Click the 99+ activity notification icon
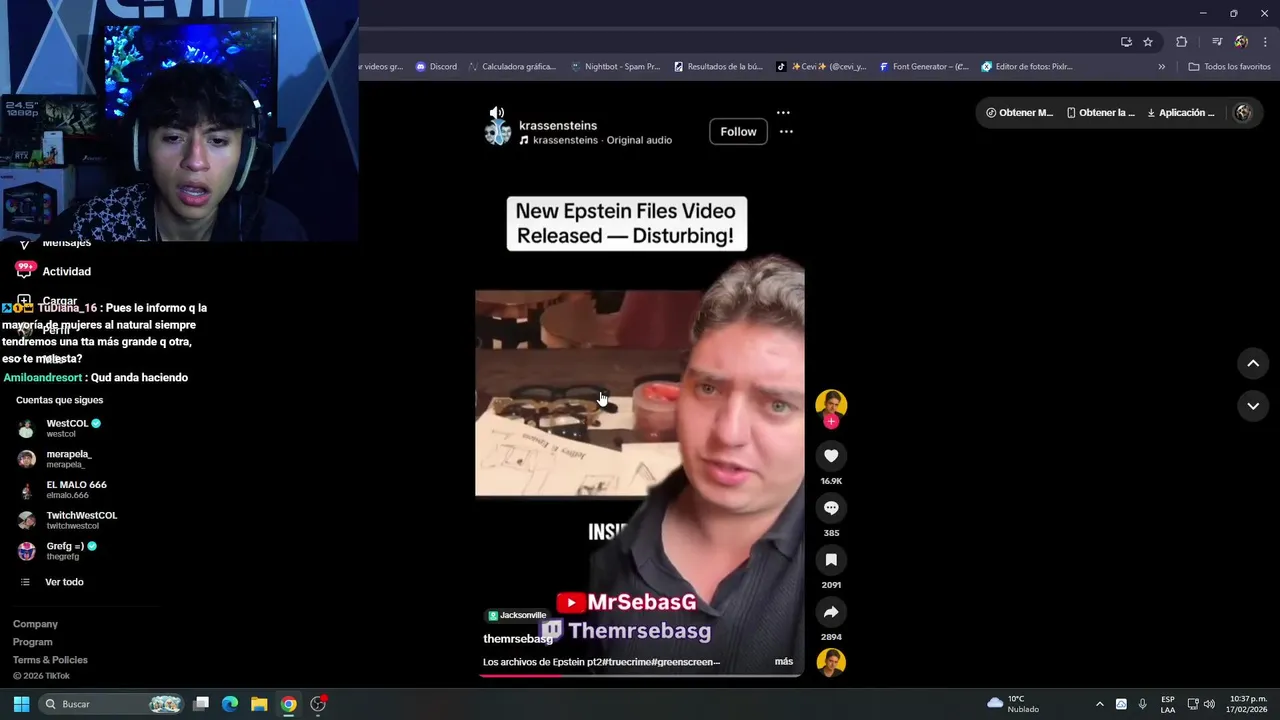Screen dimensions: 1280x720 coord(25,270)
